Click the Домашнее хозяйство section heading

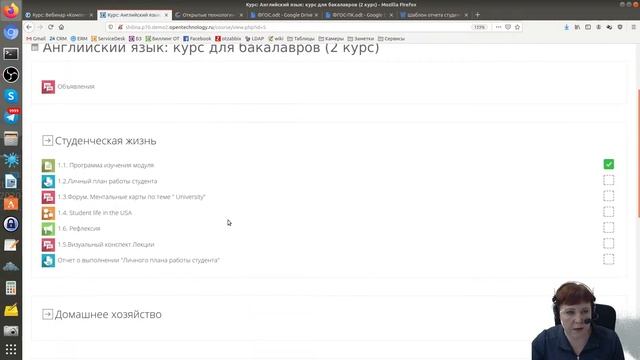[108, 314]
